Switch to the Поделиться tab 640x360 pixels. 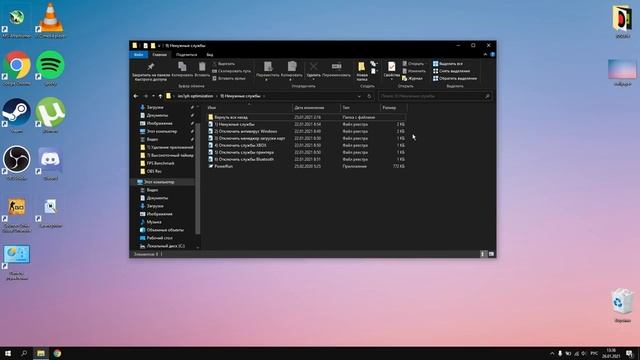click(187, 54)
